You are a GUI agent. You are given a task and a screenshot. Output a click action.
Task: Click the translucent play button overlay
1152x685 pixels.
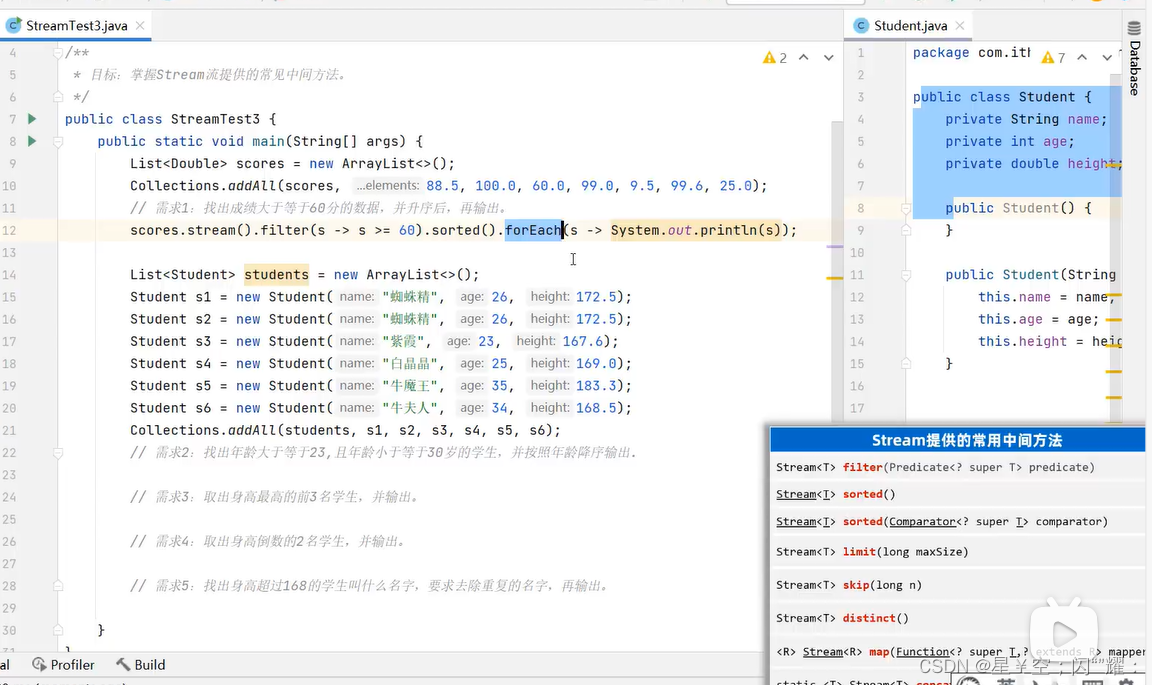point(1063,632)
